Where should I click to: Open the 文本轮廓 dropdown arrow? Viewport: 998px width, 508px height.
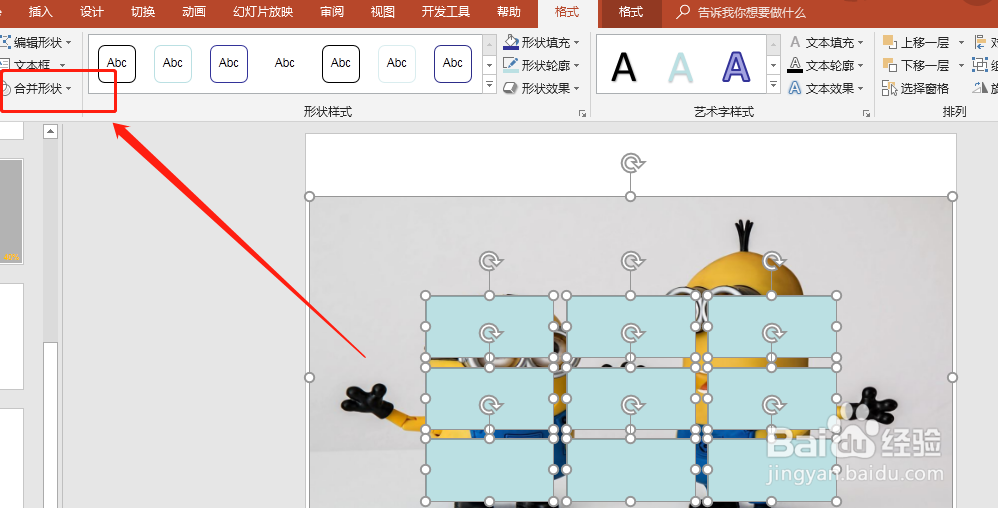[x=861, y=66]
